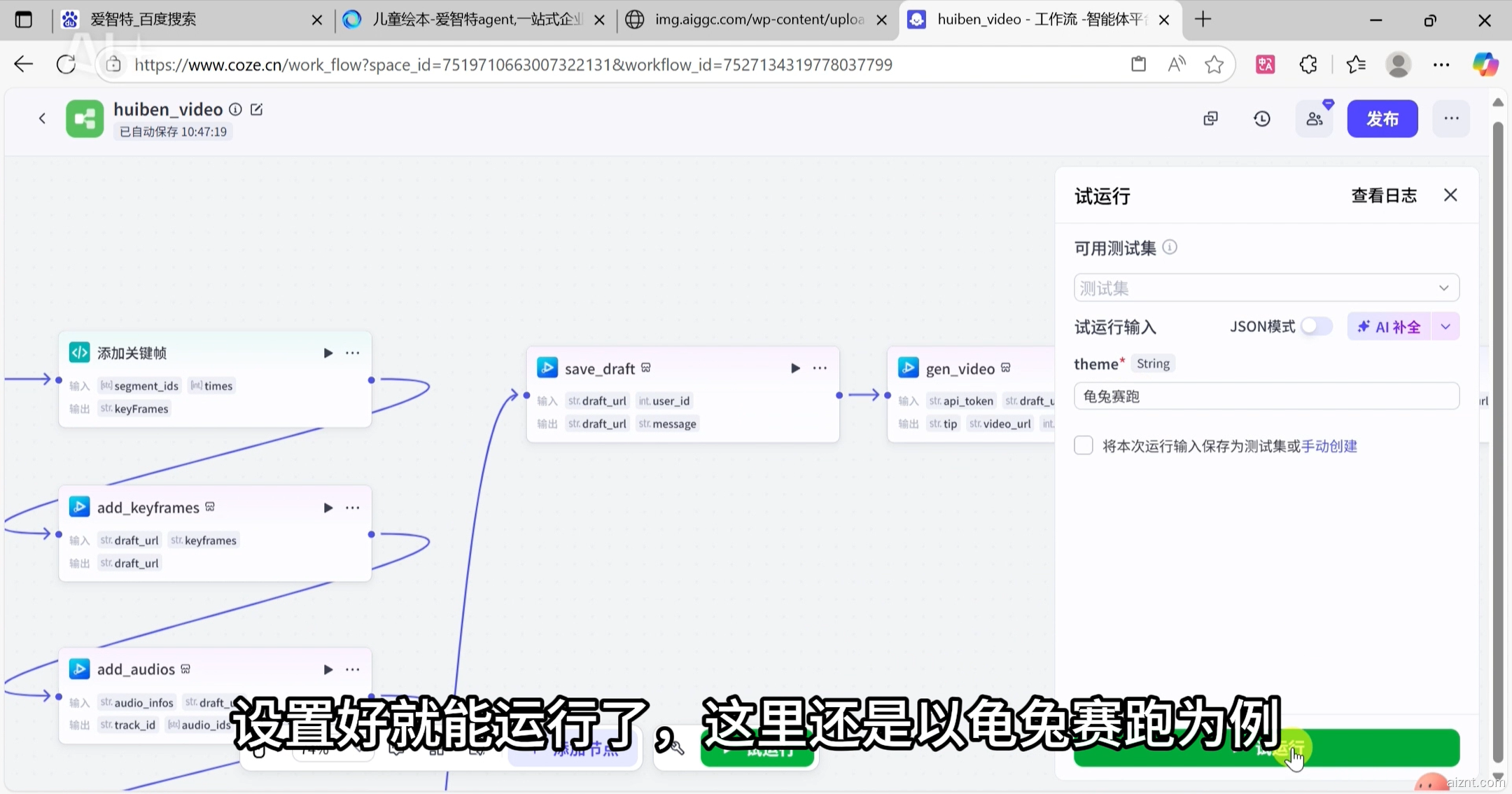Screen dimensions: 1512x794
Task: Click the 手动创建 link
Action: coord(1329,446)
